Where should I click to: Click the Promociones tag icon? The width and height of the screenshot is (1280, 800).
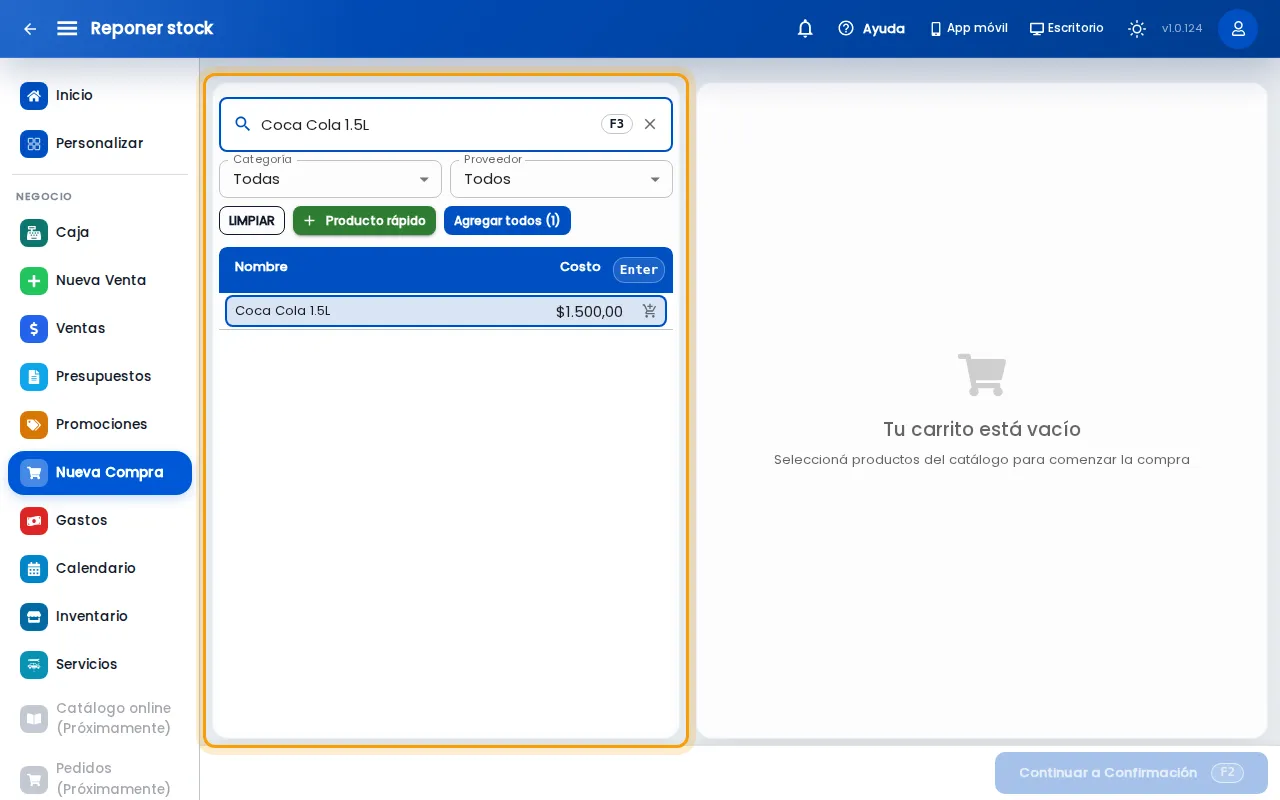pyautogui.click(x=34, y=424)
